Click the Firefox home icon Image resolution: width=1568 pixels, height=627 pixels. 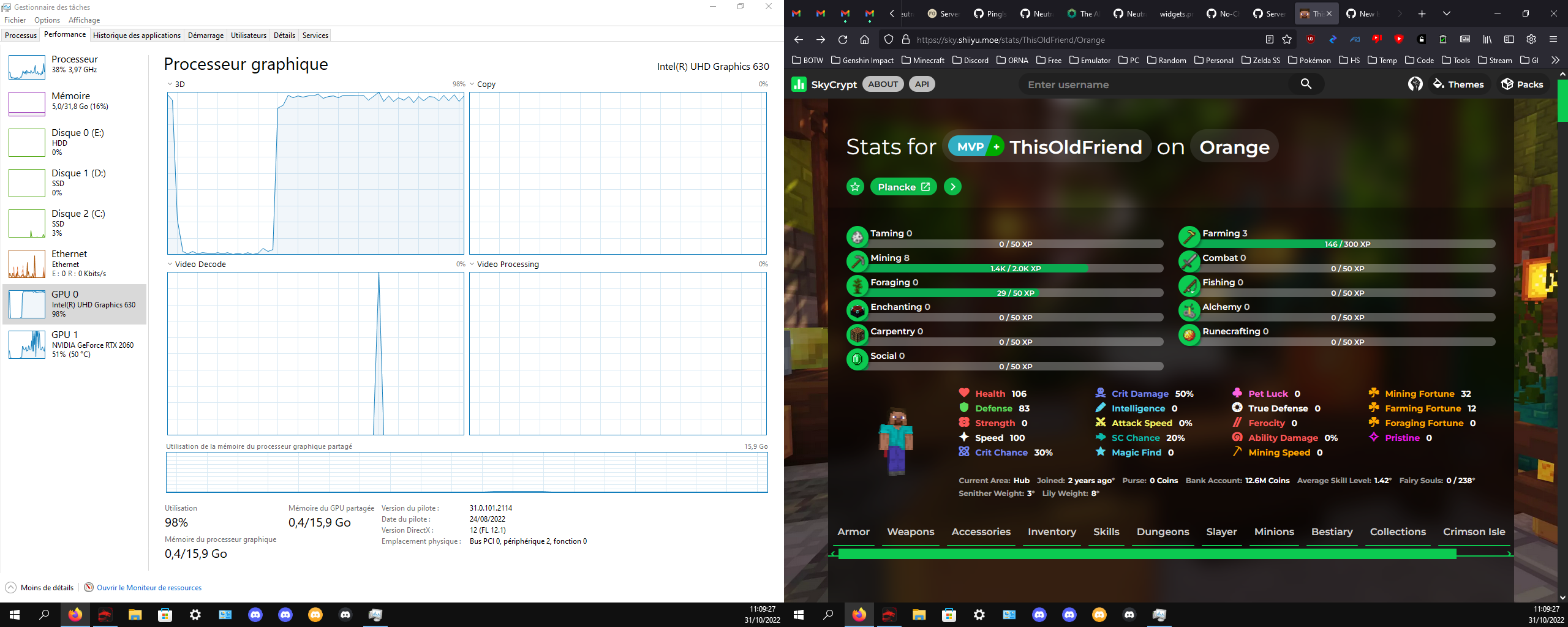864,40
